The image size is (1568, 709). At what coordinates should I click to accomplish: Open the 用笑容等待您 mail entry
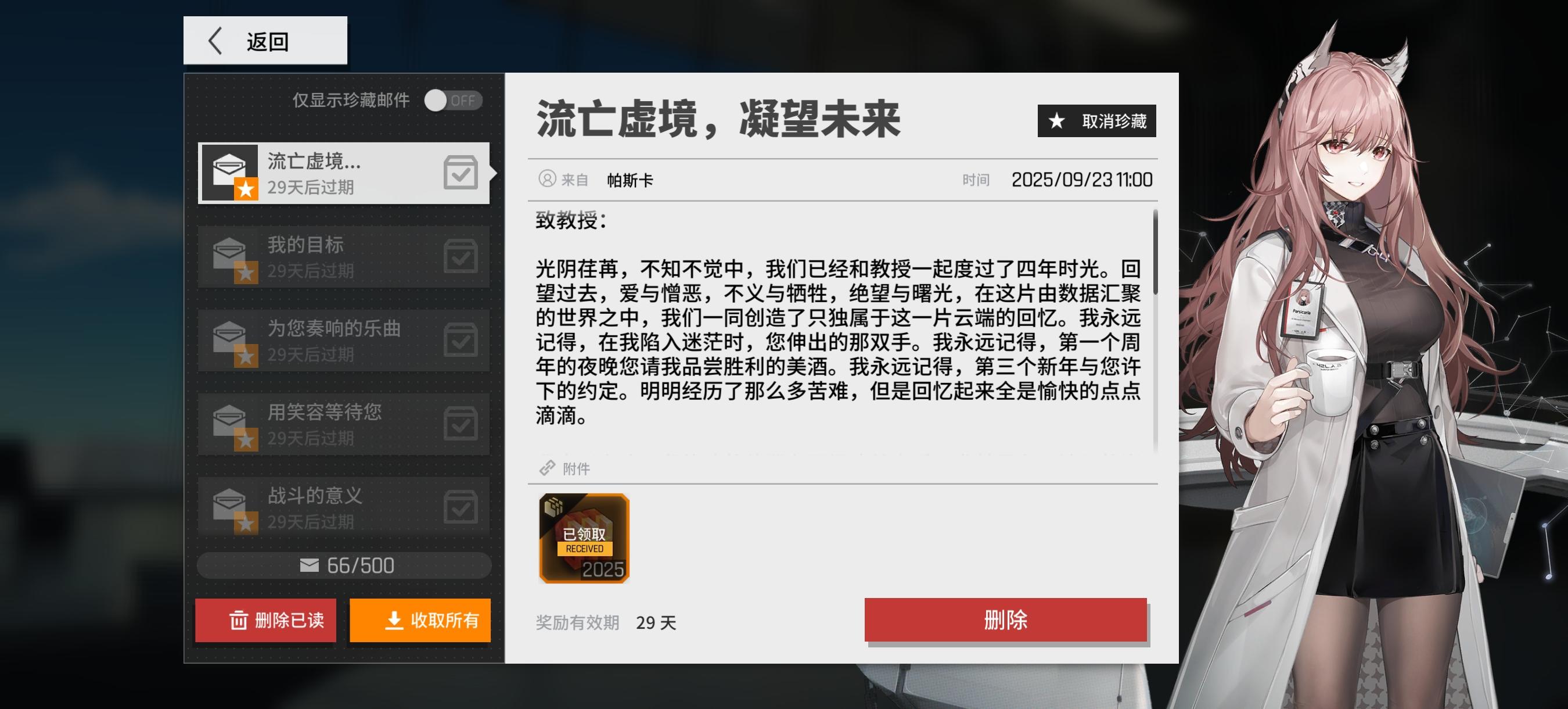(344, 424)
